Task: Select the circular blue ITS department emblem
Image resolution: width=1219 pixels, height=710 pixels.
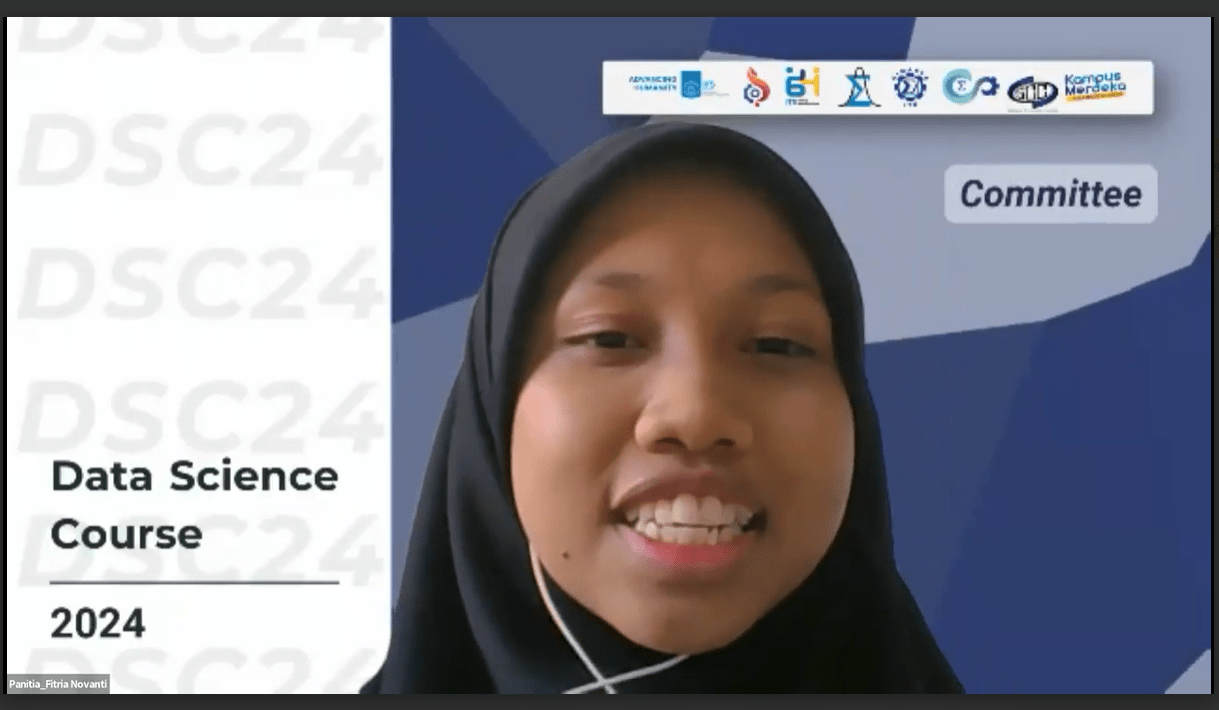Action: tap(910, 85)
